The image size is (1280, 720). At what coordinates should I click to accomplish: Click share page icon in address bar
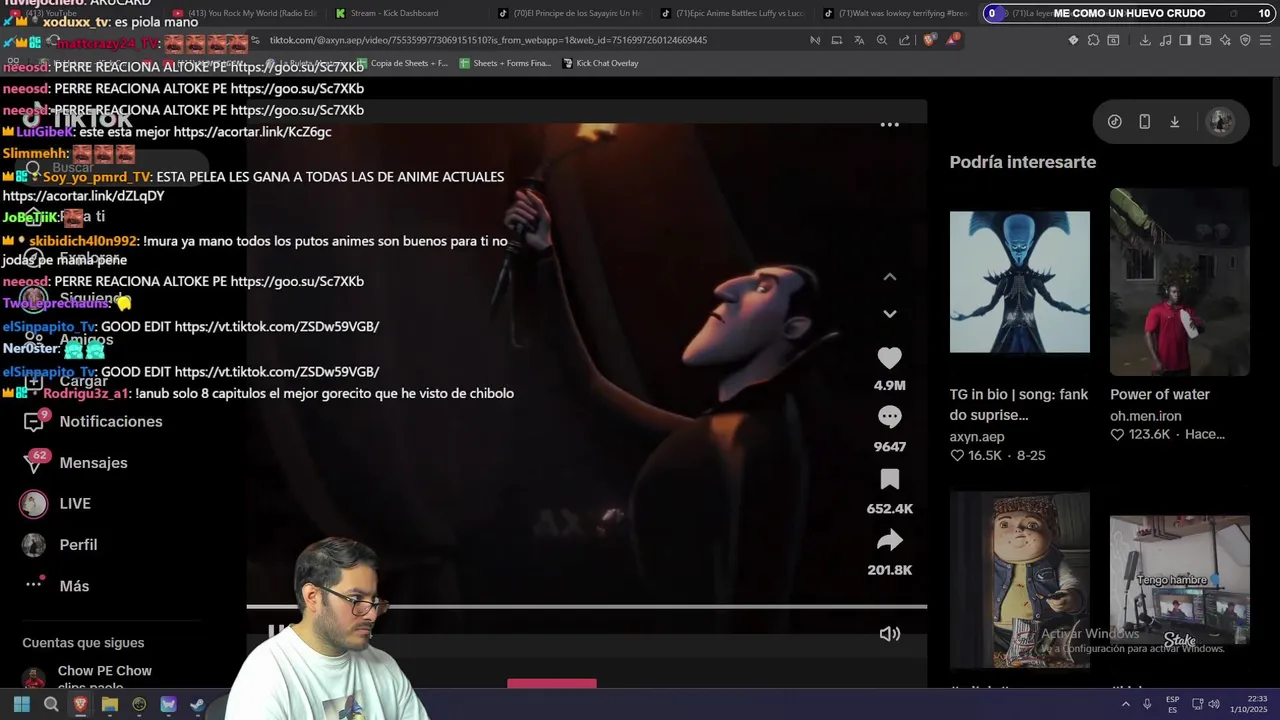click(904, 40)
